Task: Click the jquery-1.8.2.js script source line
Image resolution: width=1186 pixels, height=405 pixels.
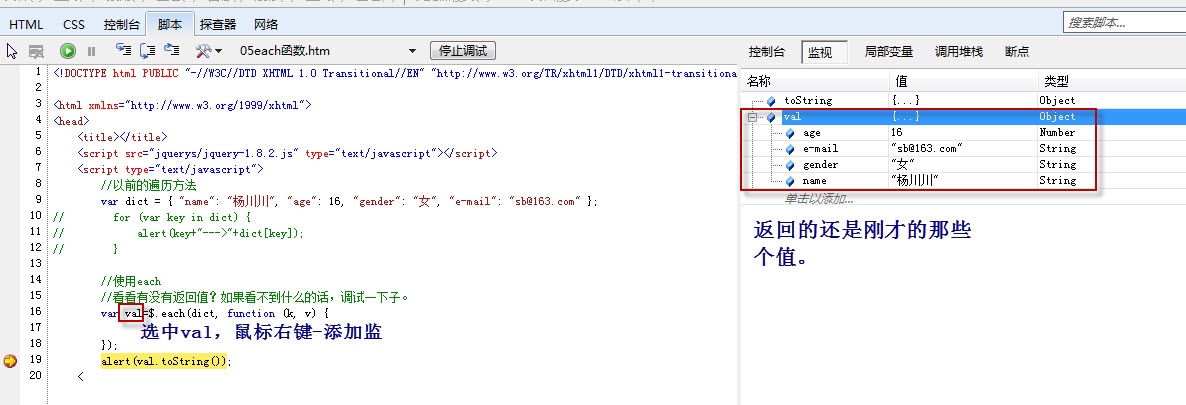Action: (287, 153)
